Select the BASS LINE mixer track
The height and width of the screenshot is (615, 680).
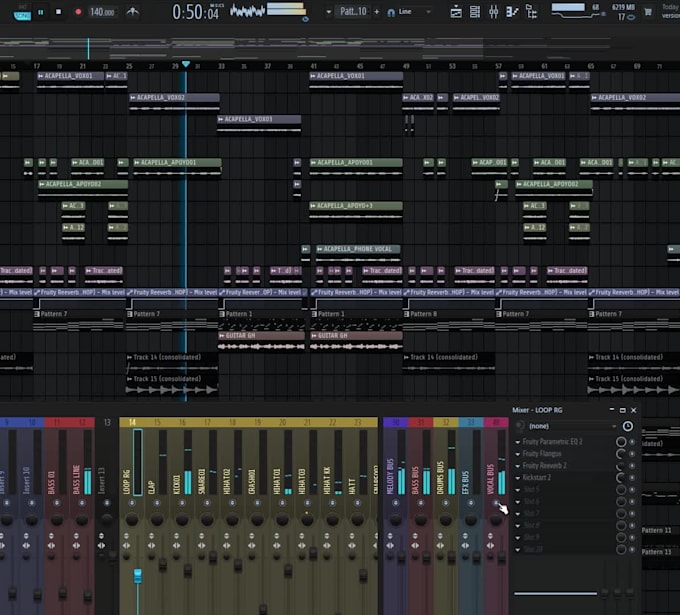coord(76,480)
